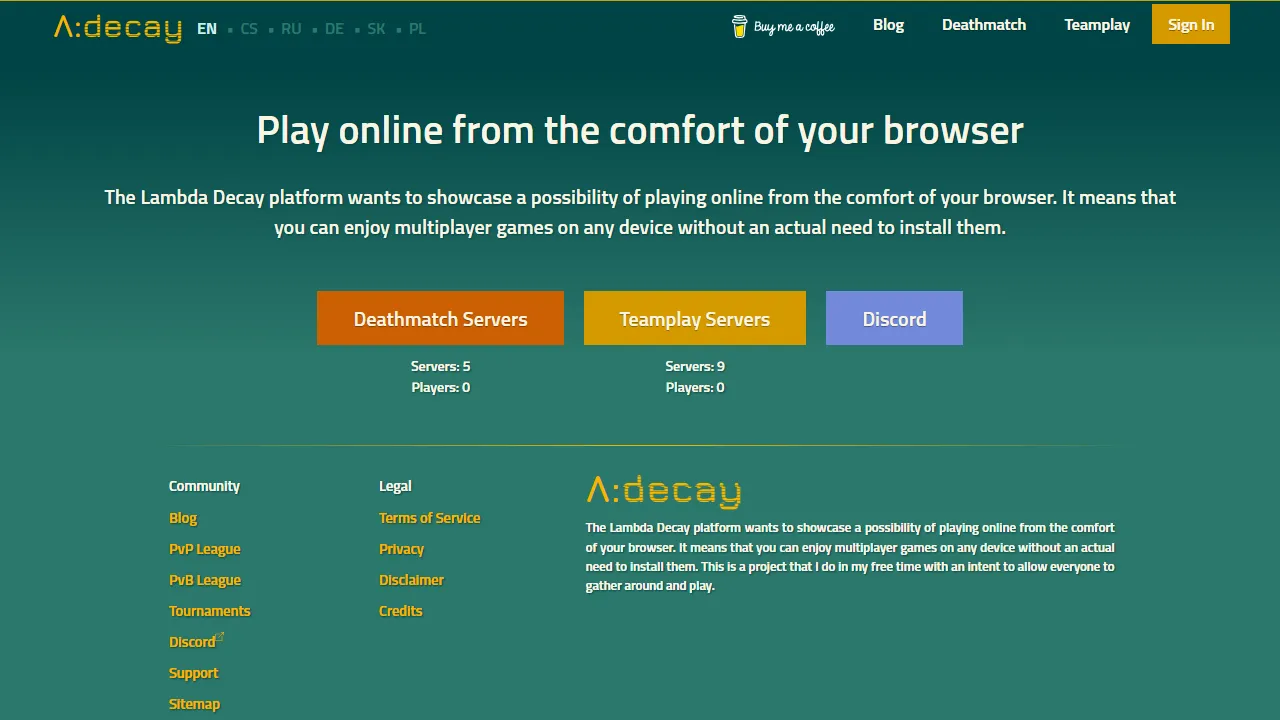The image size is (1280, 720).
Task: Open the Blog from the top navigation
Action: (888, 24)
